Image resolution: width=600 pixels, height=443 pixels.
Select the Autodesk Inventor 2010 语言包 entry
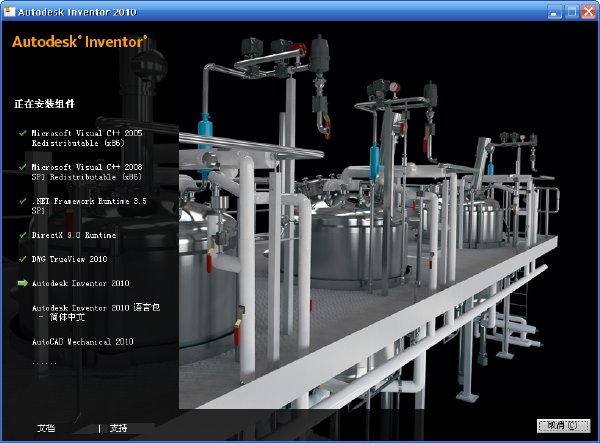click(96, 312)
